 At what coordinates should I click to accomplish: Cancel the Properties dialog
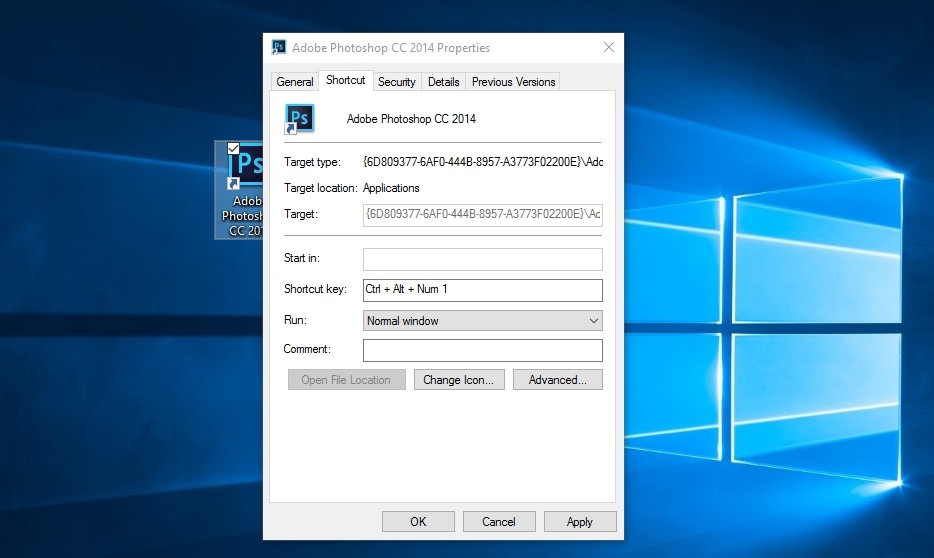pos(499,522)
